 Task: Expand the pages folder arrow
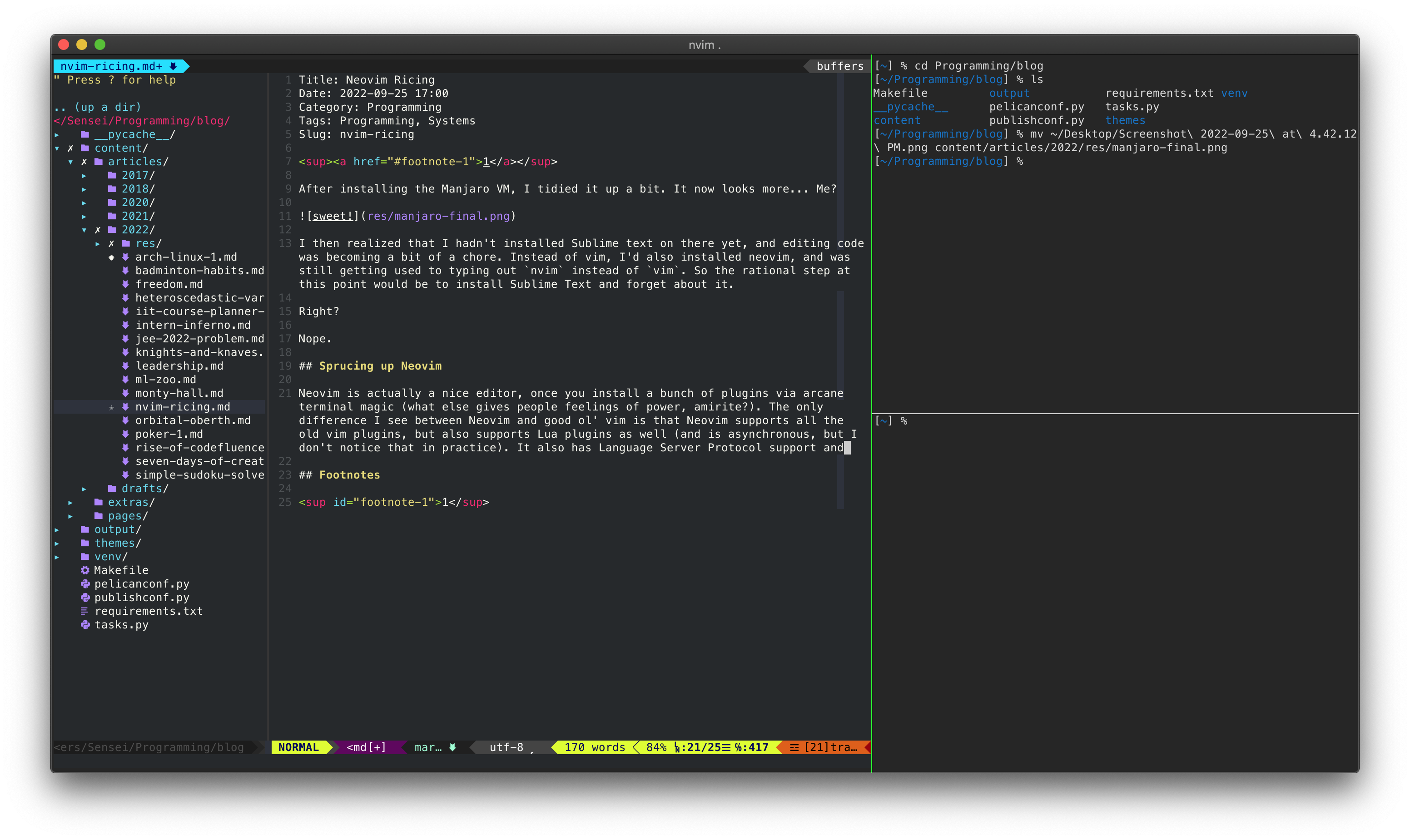point(70,516)
